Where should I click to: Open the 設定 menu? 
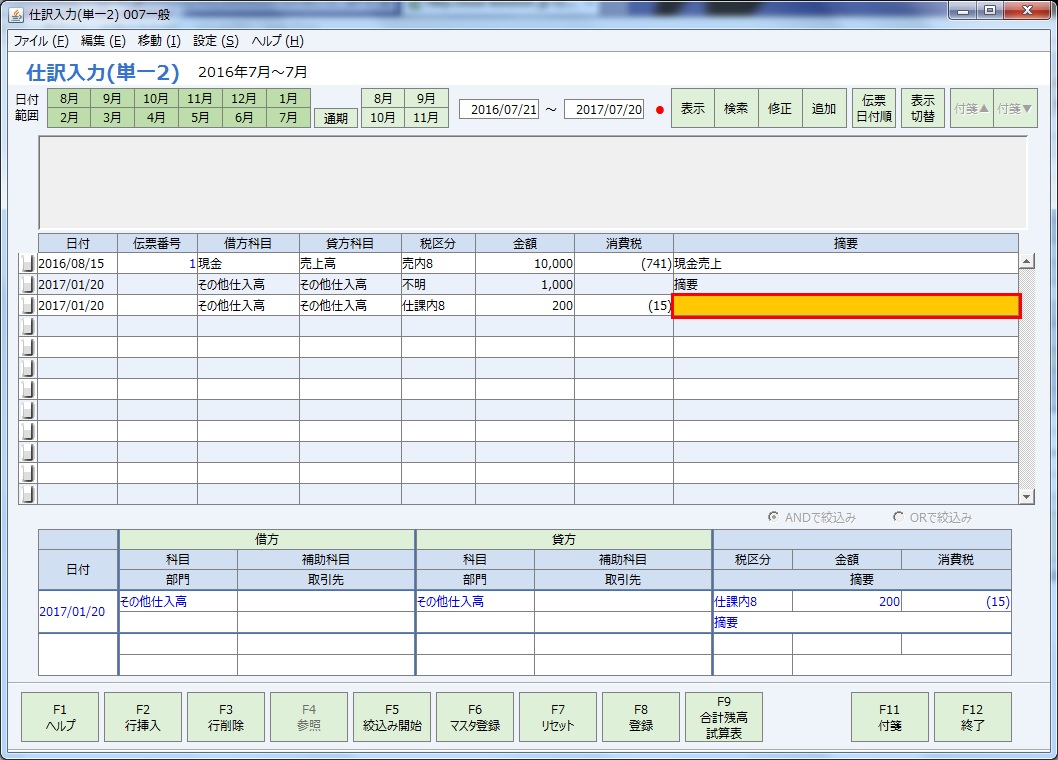pos(213,41)
